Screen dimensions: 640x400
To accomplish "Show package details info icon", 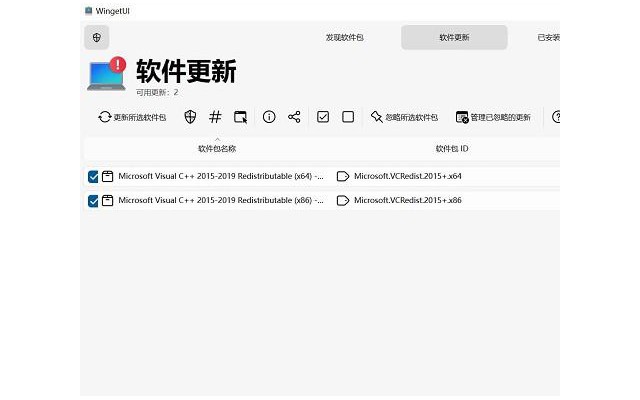I will (x=269, y=117).
